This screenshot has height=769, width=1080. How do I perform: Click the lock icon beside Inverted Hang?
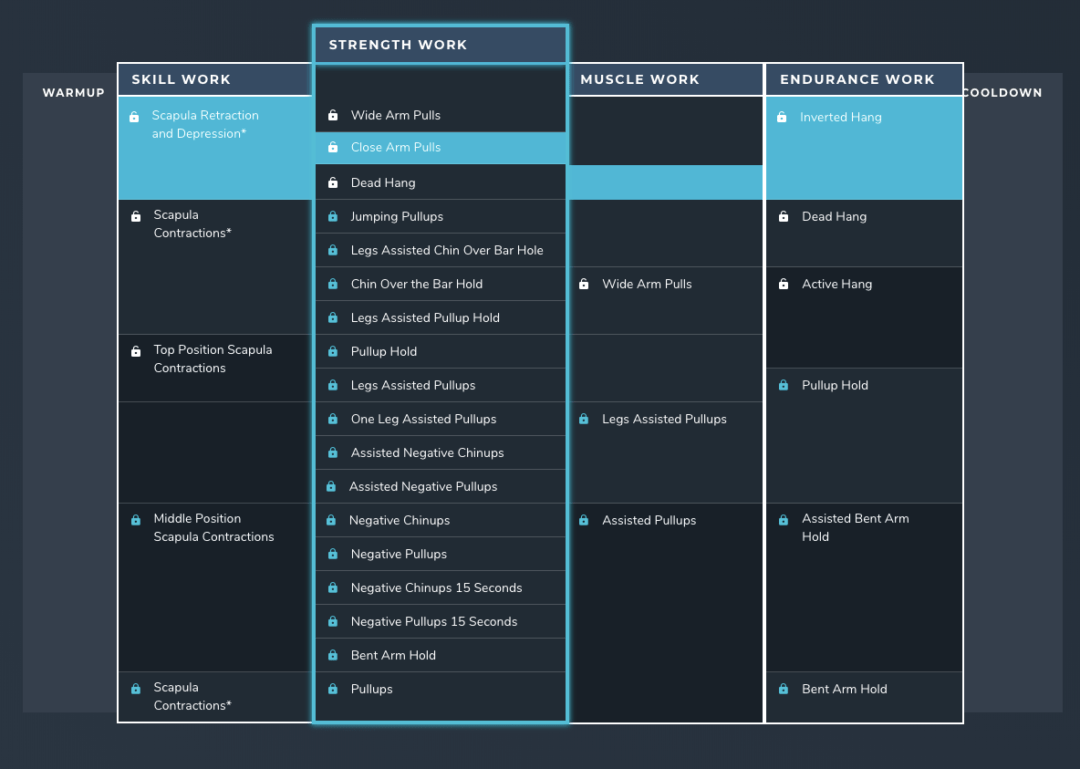[782, 118]
